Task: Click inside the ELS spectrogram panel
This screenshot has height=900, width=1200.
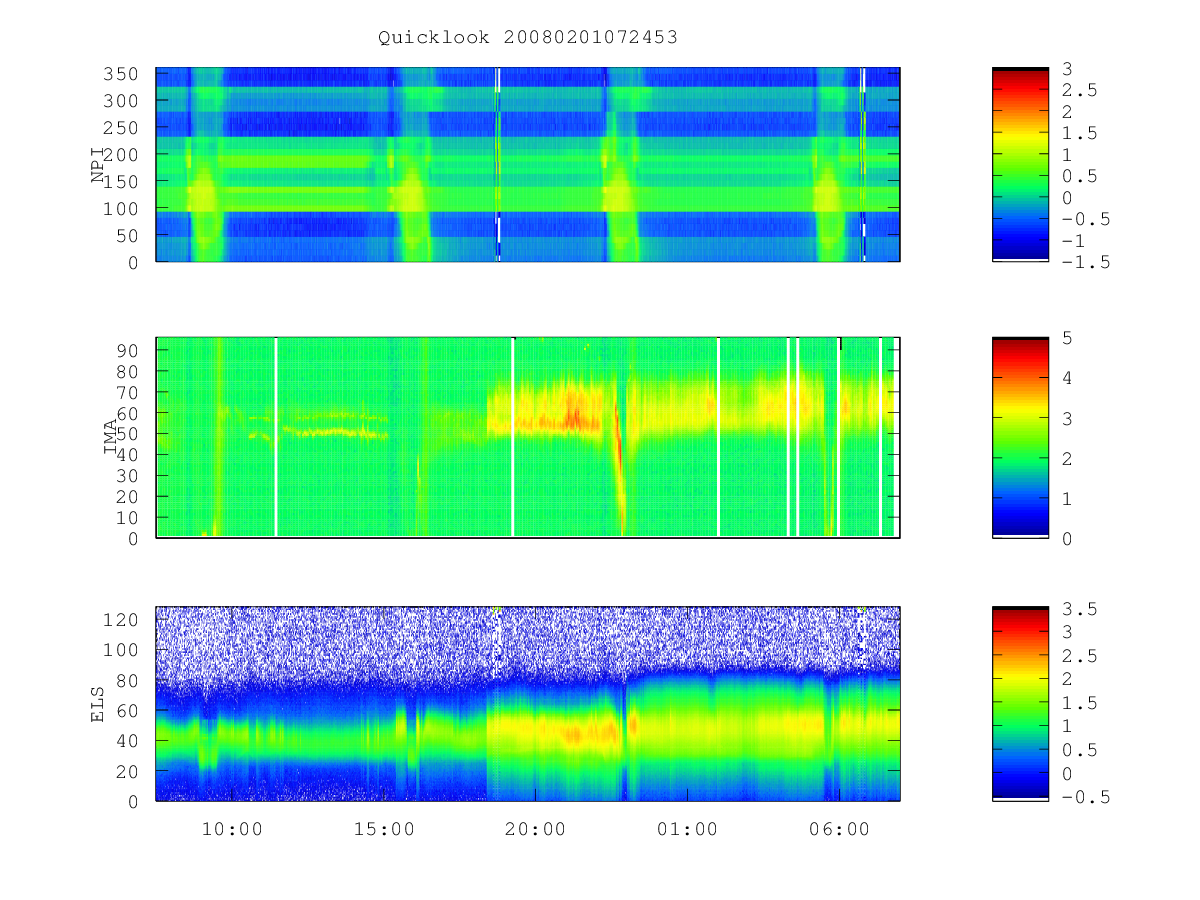Action: tap(528, 704)
